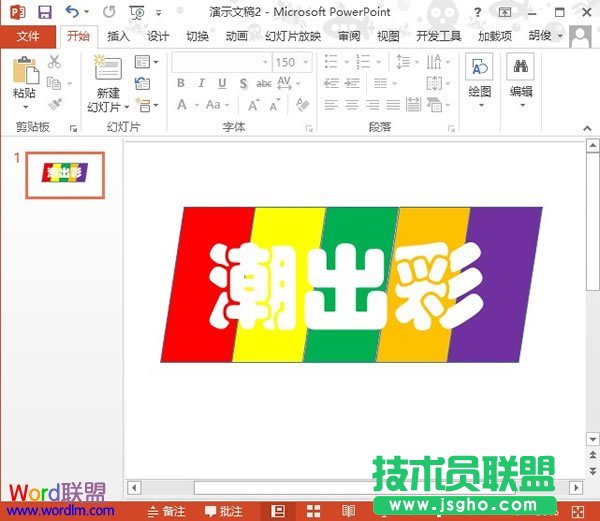Reset the slide layout

(x=142, y=83)
